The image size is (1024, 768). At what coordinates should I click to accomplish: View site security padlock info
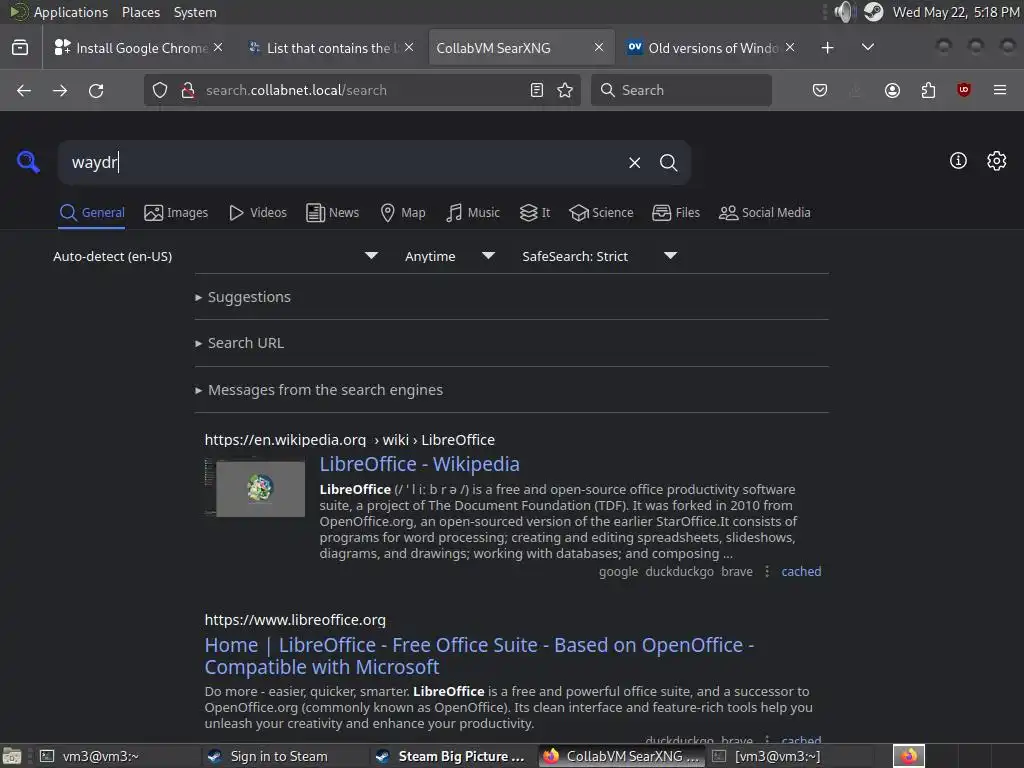pos(188,90)
